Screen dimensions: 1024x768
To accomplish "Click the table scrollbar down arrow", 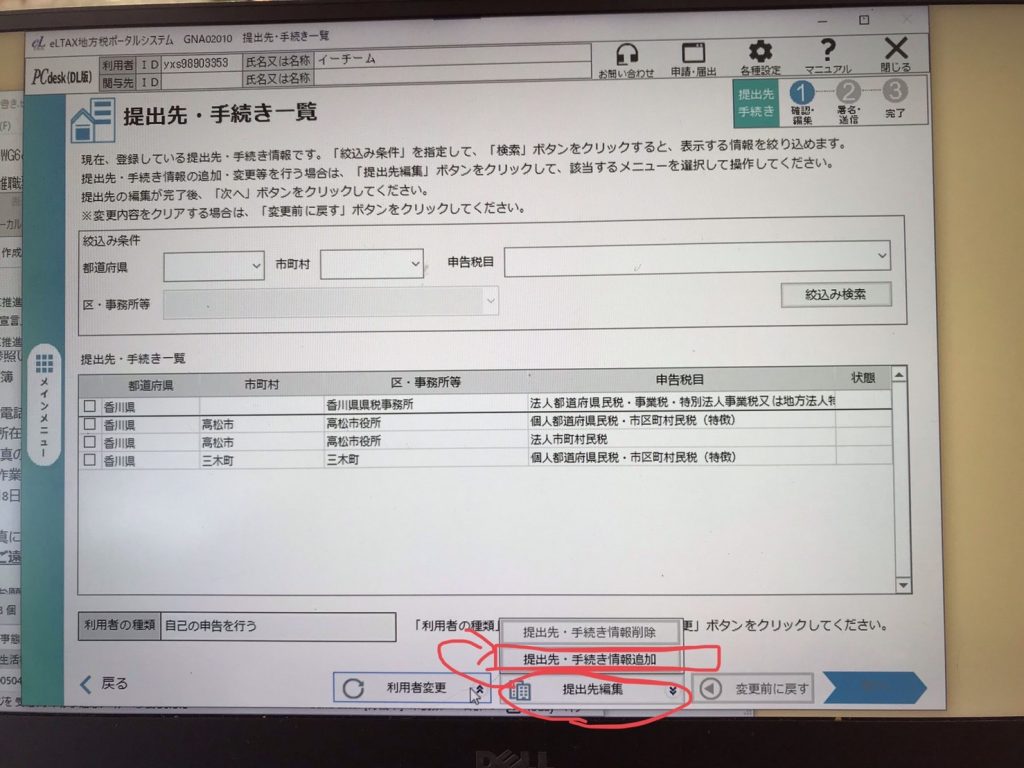I will coord(903,585).
